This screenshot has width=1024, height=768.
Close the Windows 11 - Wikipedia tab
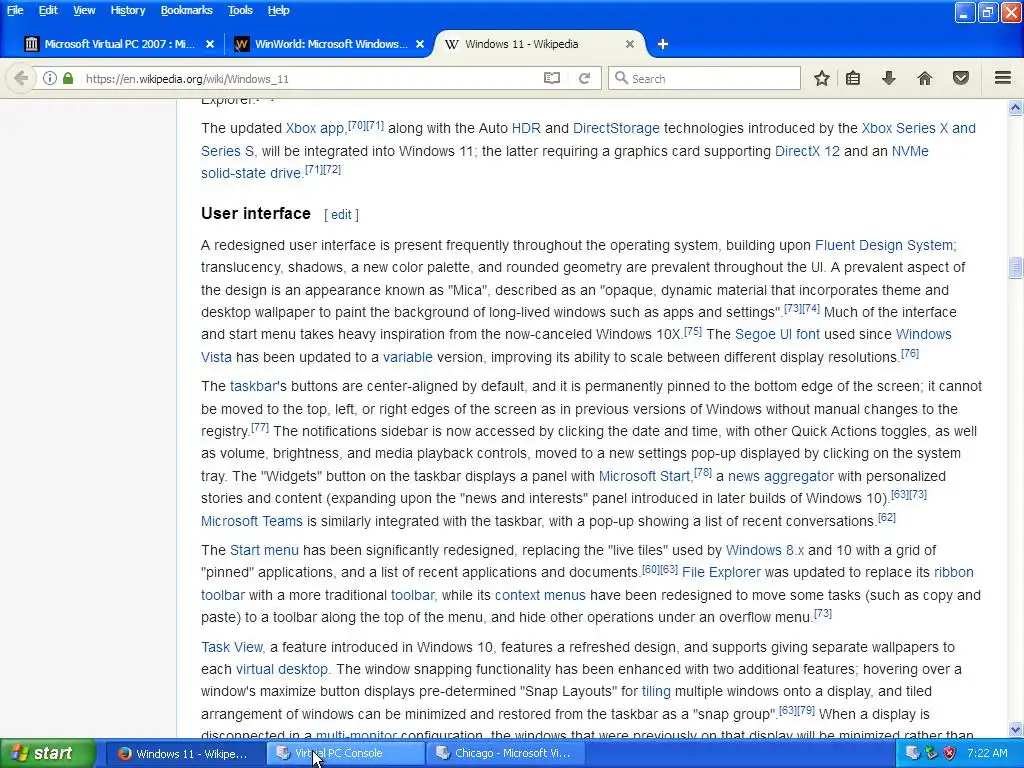click(x=630, y=44)
